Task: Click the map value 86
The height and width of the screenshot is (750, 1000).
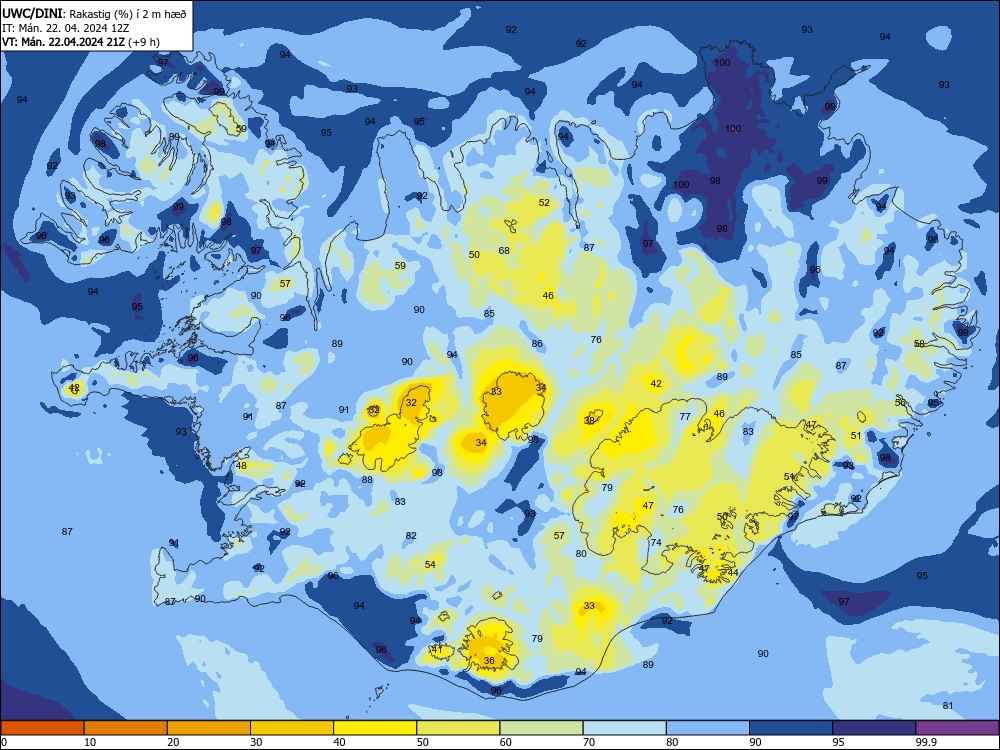Action: click(537, 344)
